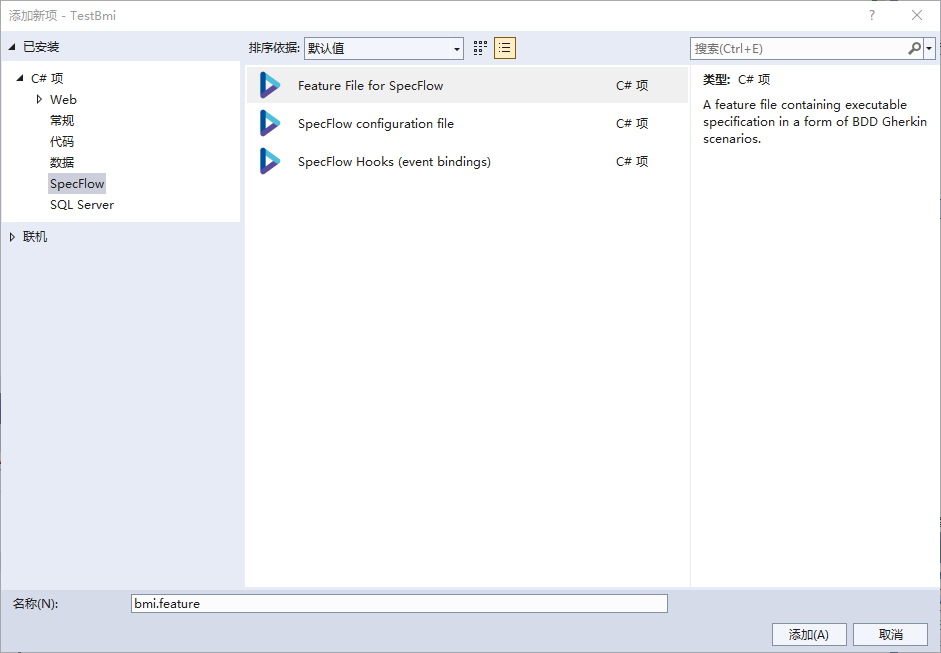Select the Web category label
The height and width of the screenshot is (653, 941).
point(63,100)
